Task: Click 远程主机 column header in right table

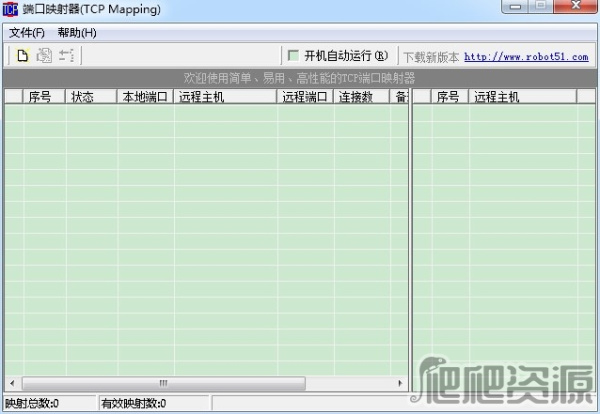Action: pyautogui.click(x=523, y=97)
